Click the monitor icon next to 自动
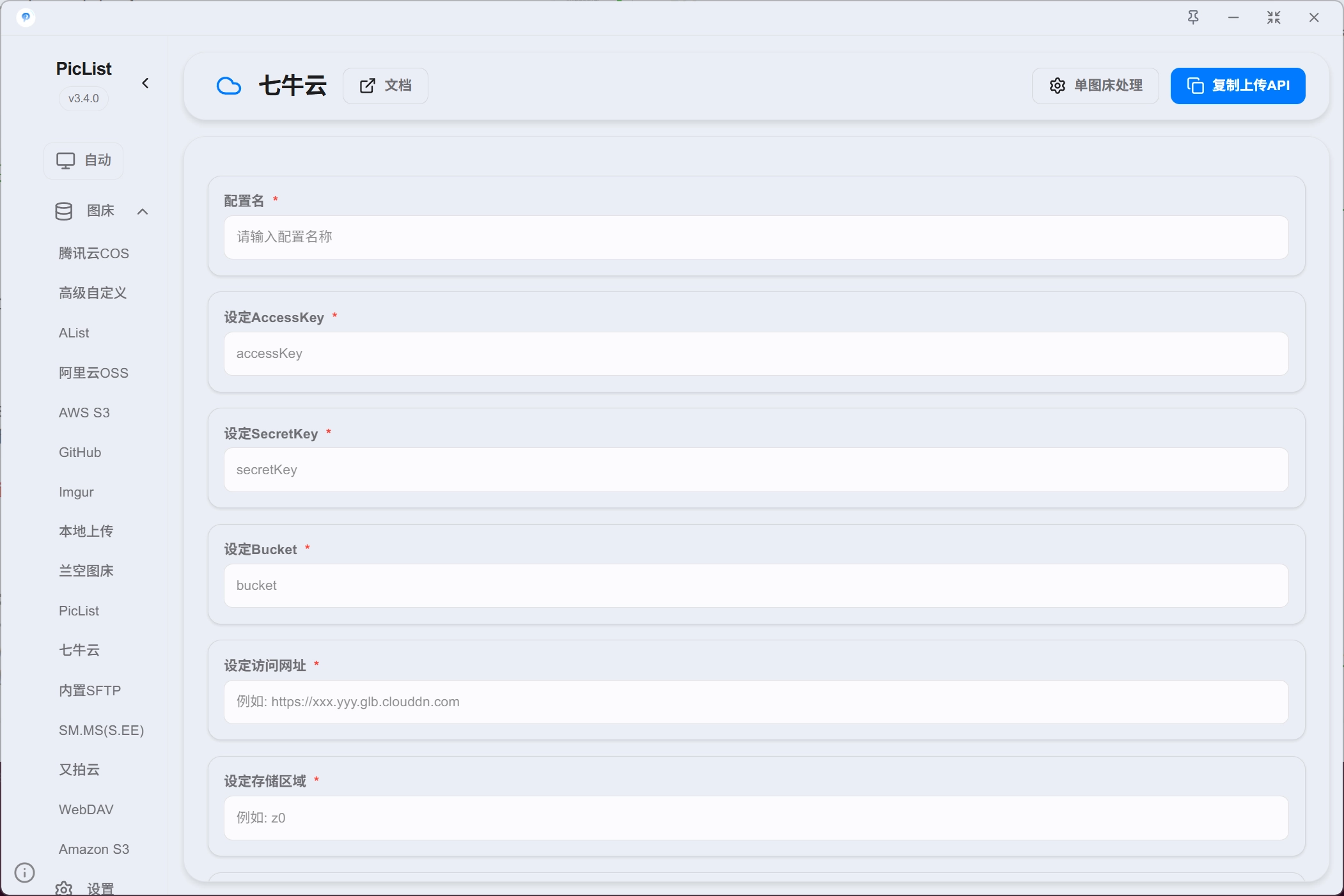 (65, 160)
